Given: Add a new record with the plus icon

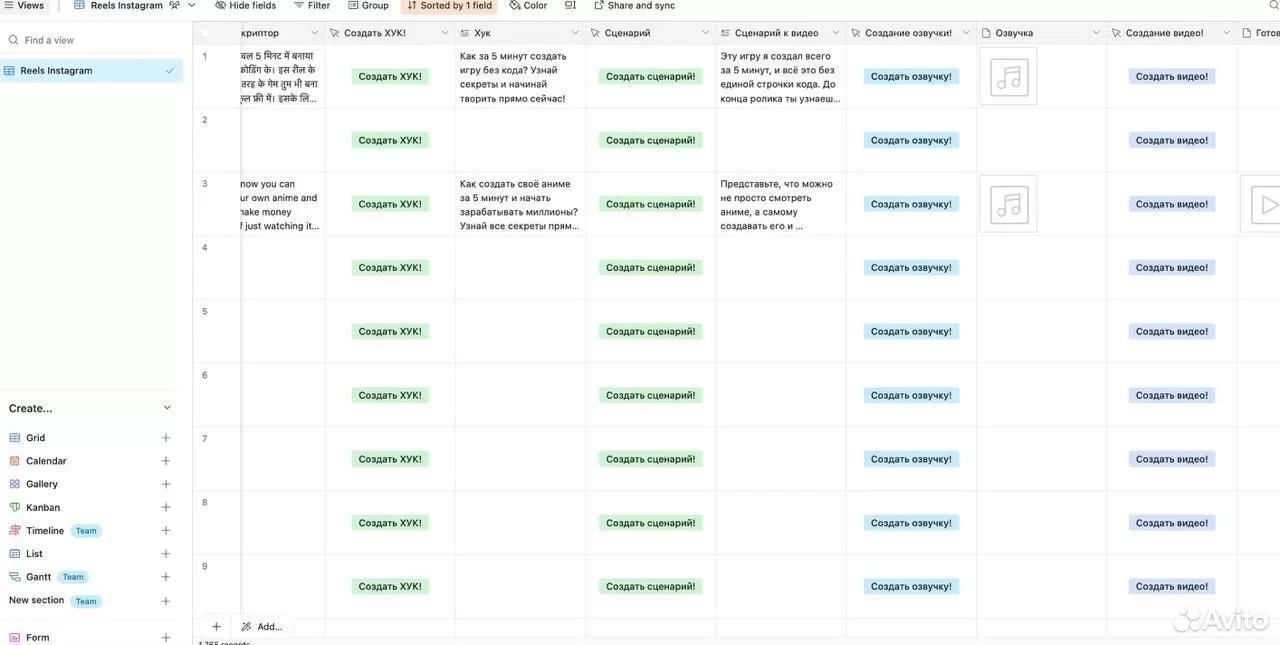Looking at the screenshot, I should [216, 627].
